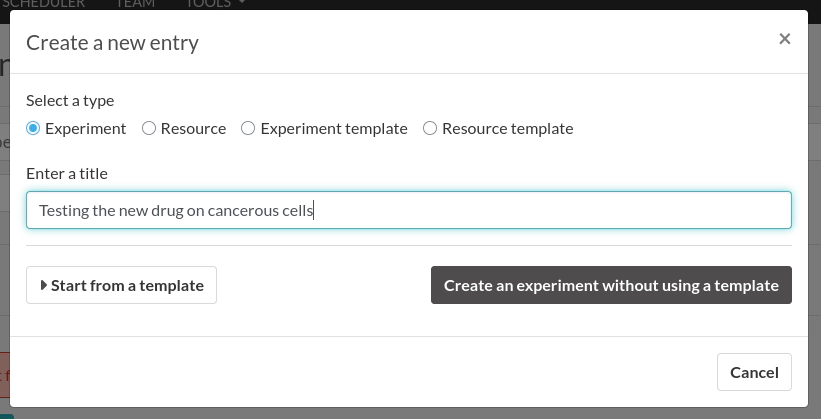This screenshot has width=821, height=419.
Task: Click the Resource label text
Action: [x=193, y=128]
